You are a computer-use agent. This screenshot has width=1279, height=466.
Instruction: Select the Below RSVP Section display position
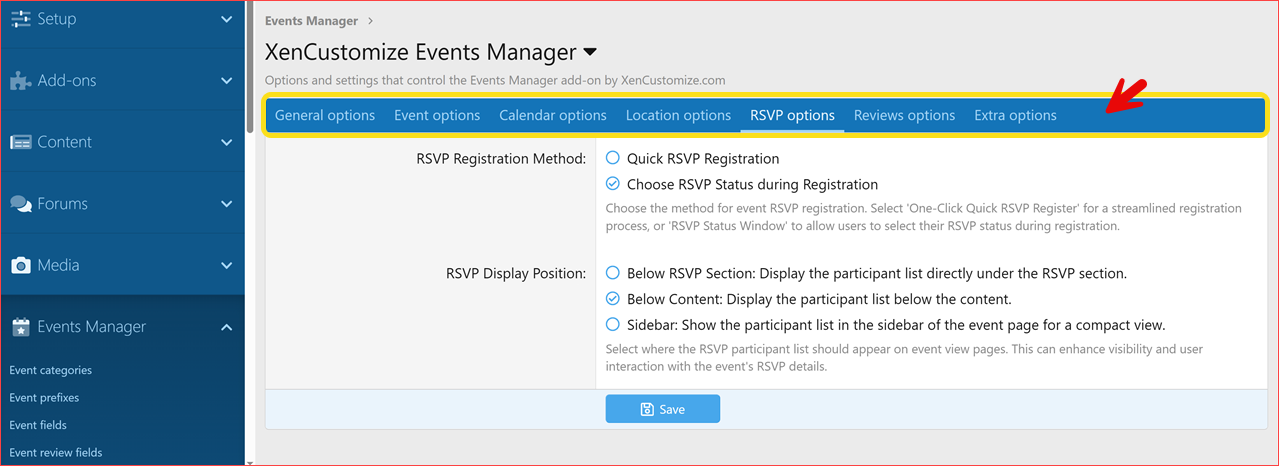[x=613, y=273]
